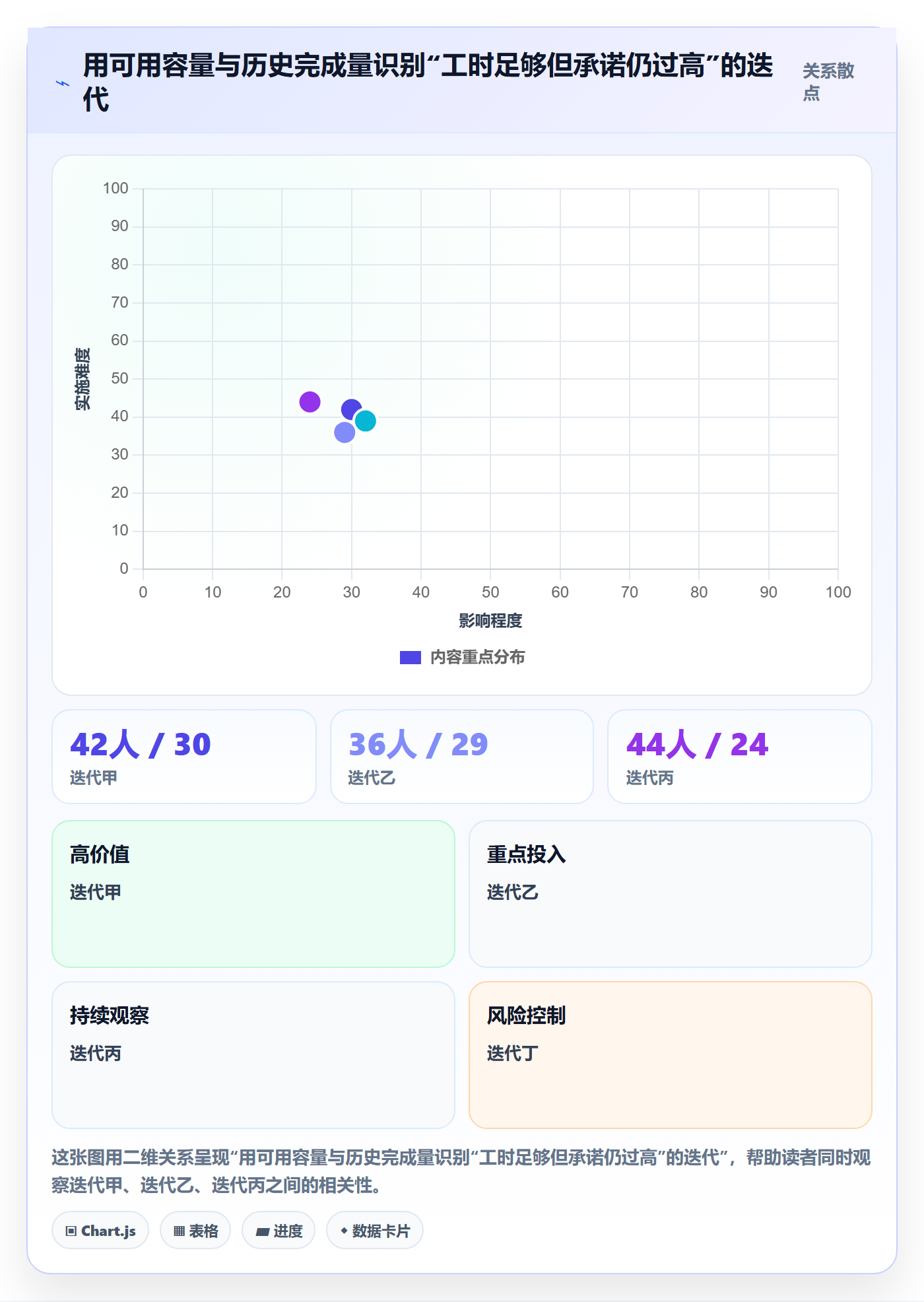Image resolution: width=924 pixels, height=1302 pixels.
Task: Click the main title starting with 用可用容量
Action: [428, 82]
